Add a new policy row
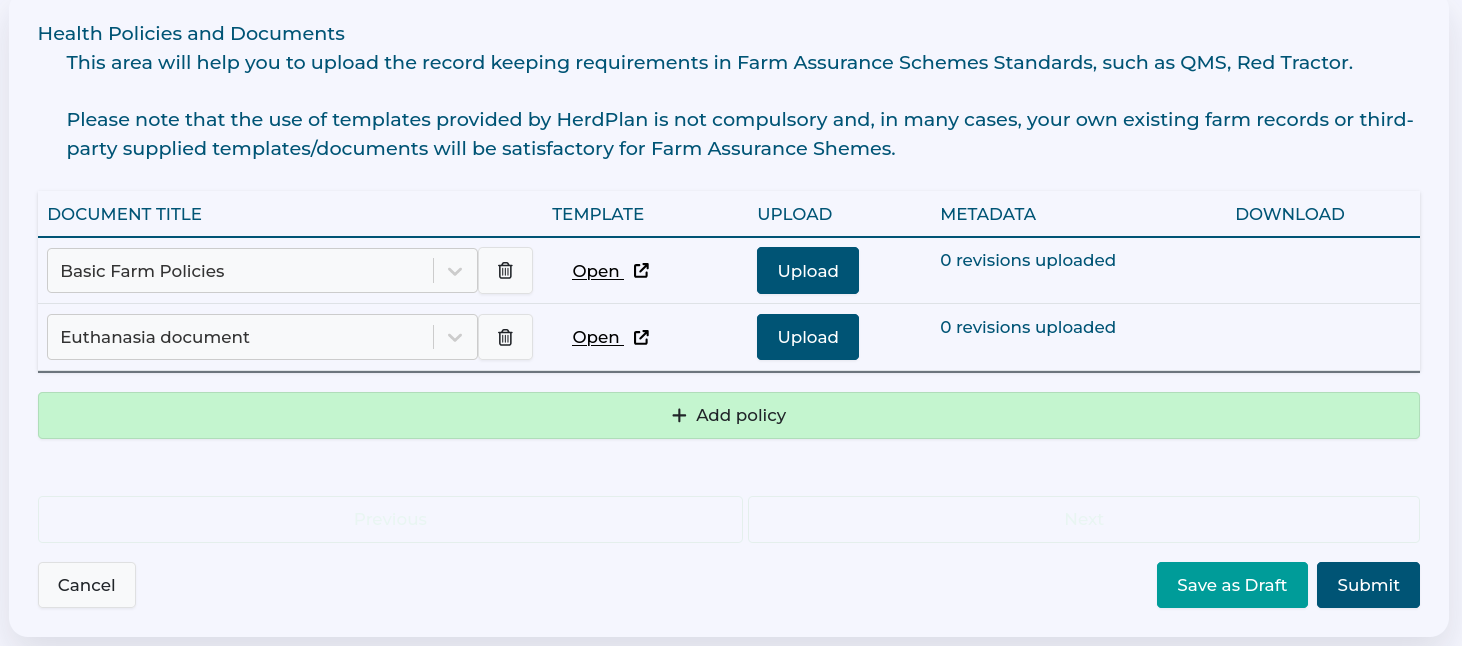The width and height of the screenshot is (1462, 646). click(x=728, y=416)
